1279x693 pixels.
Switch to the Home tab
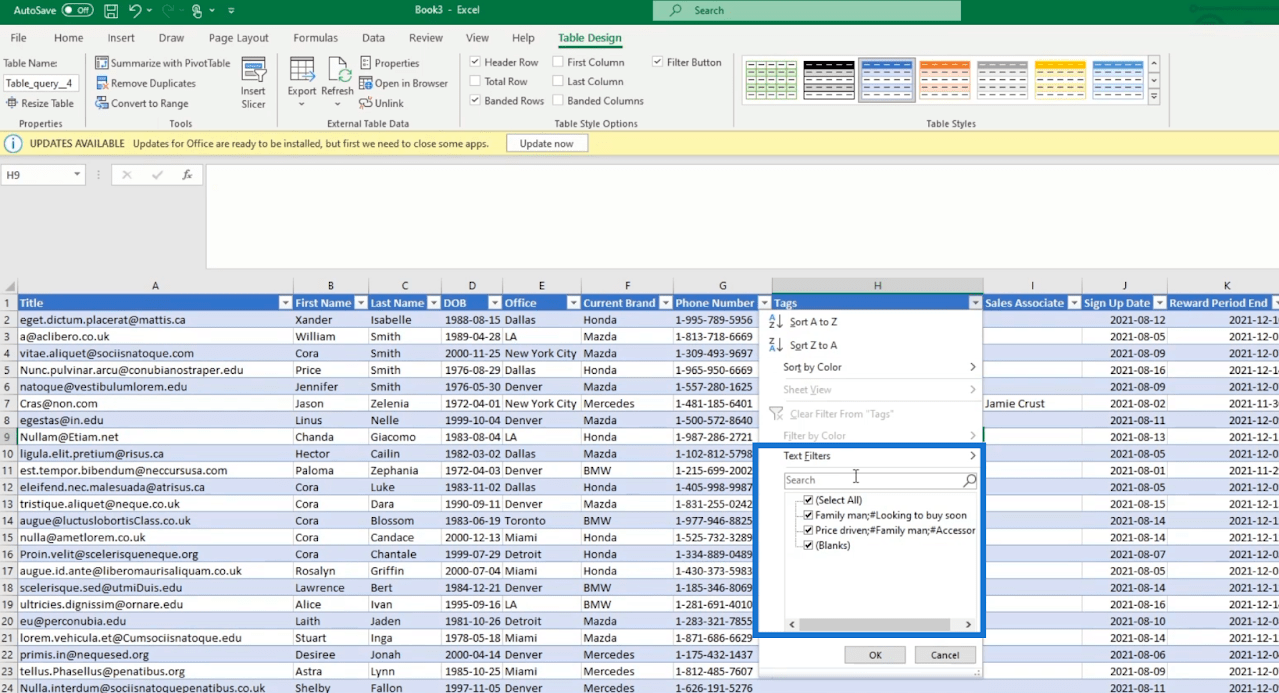click(x=69, y=38)
